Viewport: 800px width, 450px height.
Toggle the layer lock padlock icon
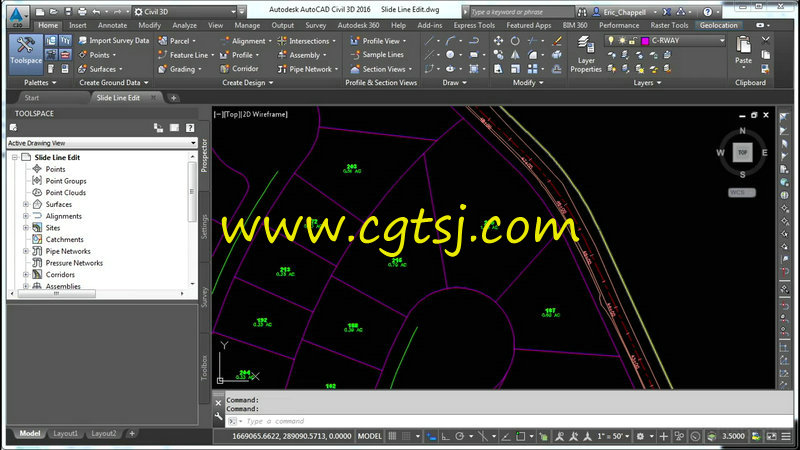click(x=633, y=40)
